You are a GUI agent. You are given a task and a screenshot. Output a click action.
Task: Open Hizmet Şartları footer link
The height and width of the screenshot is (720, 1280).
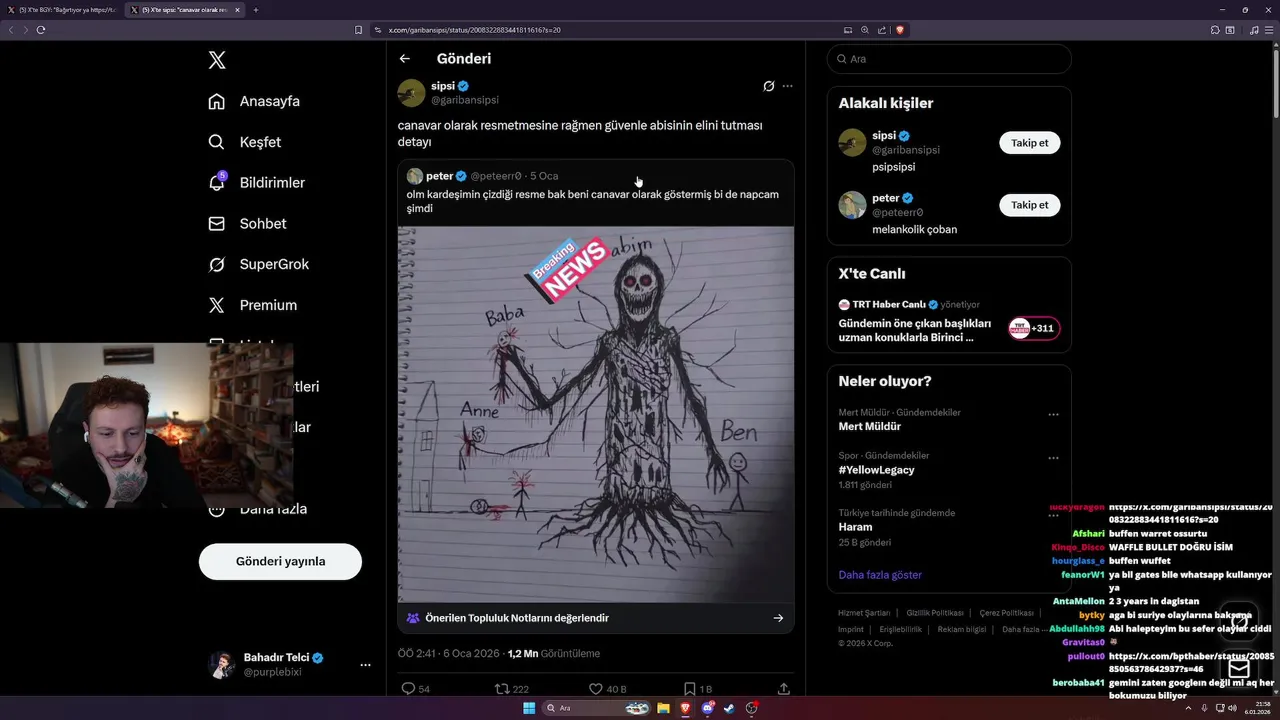pos(864,613)
